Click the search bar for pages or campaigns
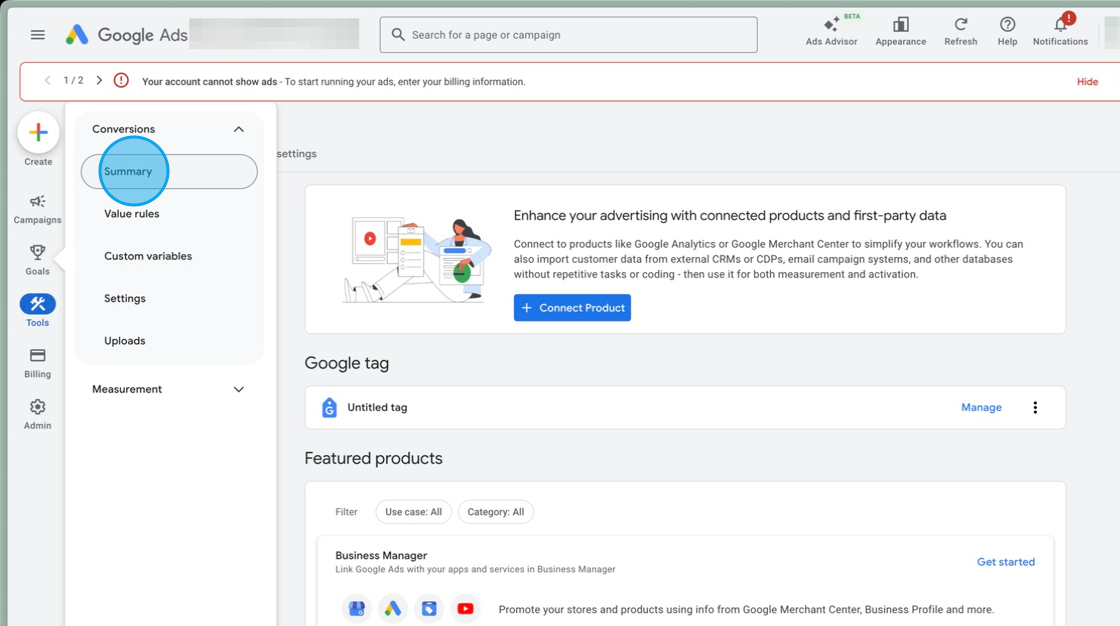1120x626 pixels. click(567, 34)
